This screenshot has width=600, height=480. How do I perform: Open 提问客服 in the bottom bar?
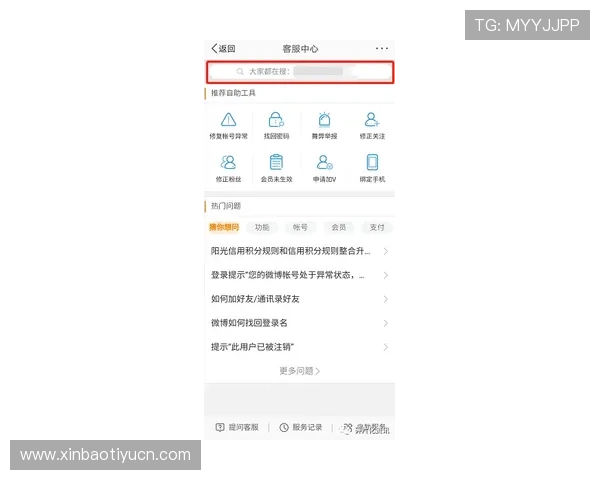click(x=237, y=427)
